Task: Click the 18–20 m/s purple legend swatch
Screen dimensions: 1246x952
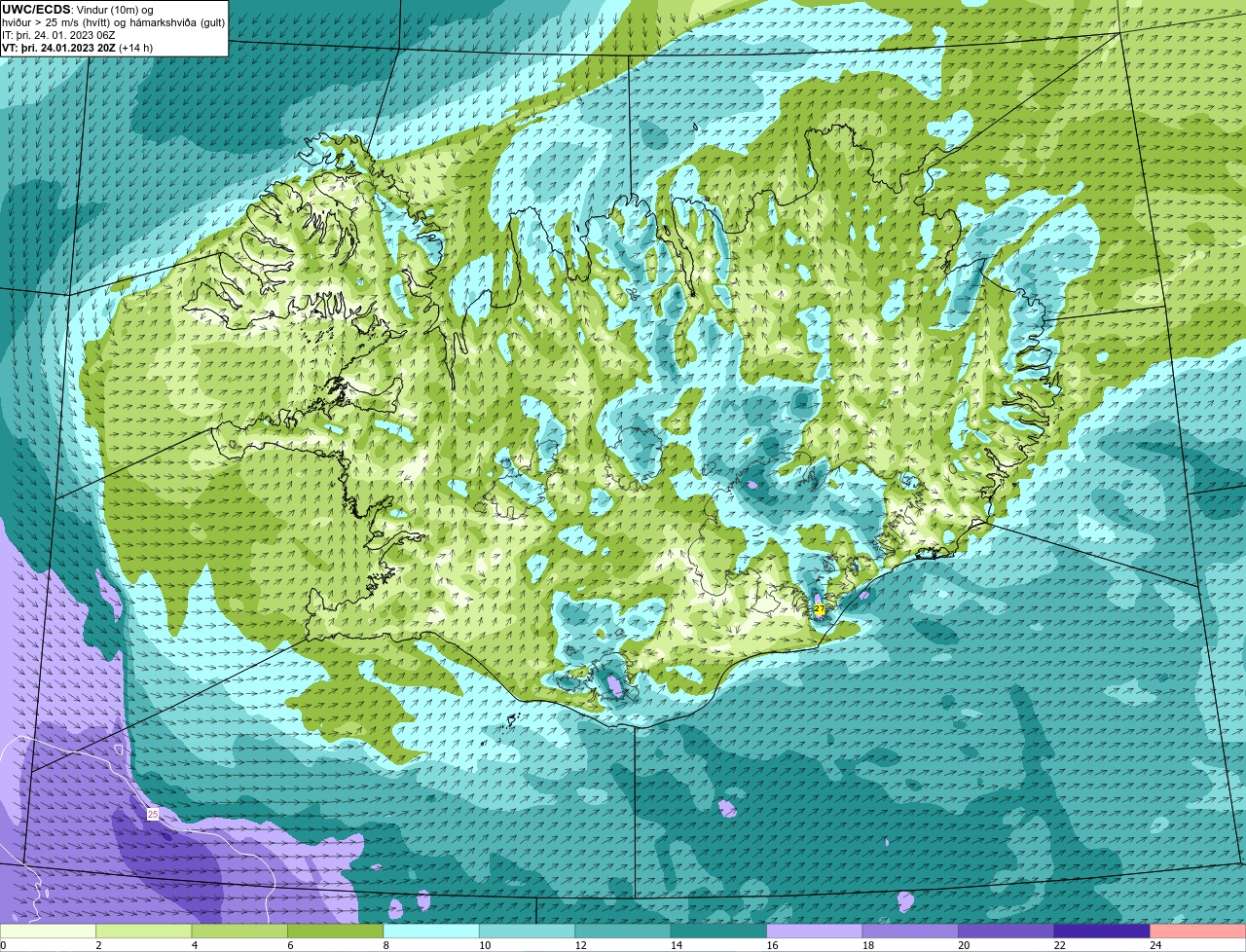Action: [911, 931]
